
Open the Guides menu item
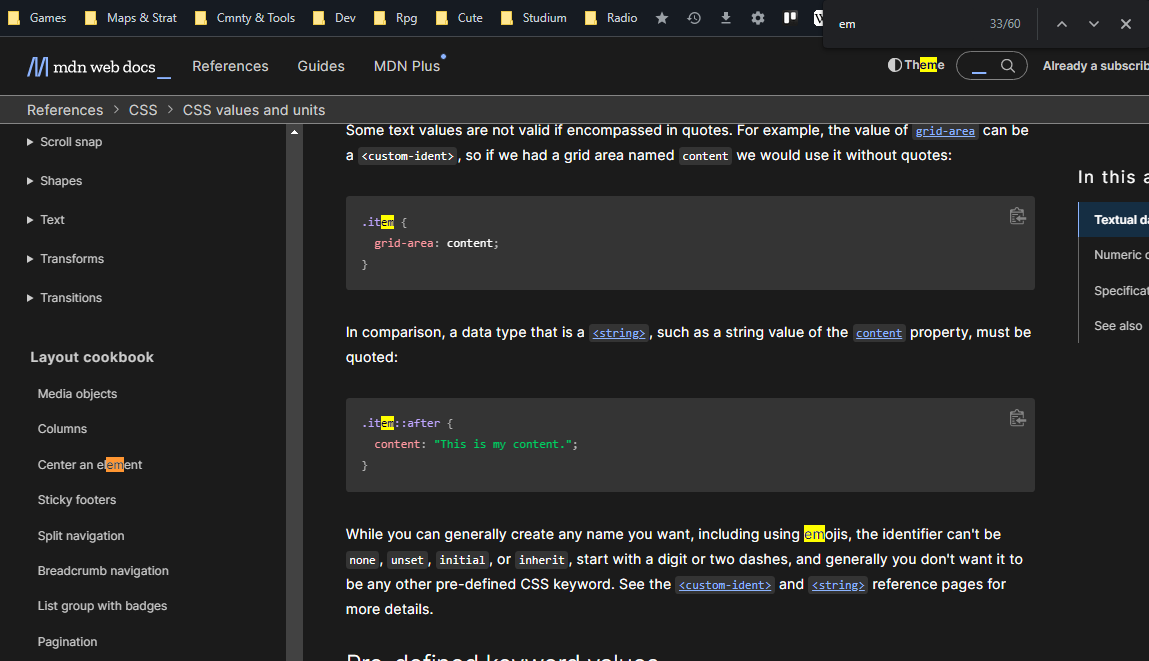coord(320,65)
